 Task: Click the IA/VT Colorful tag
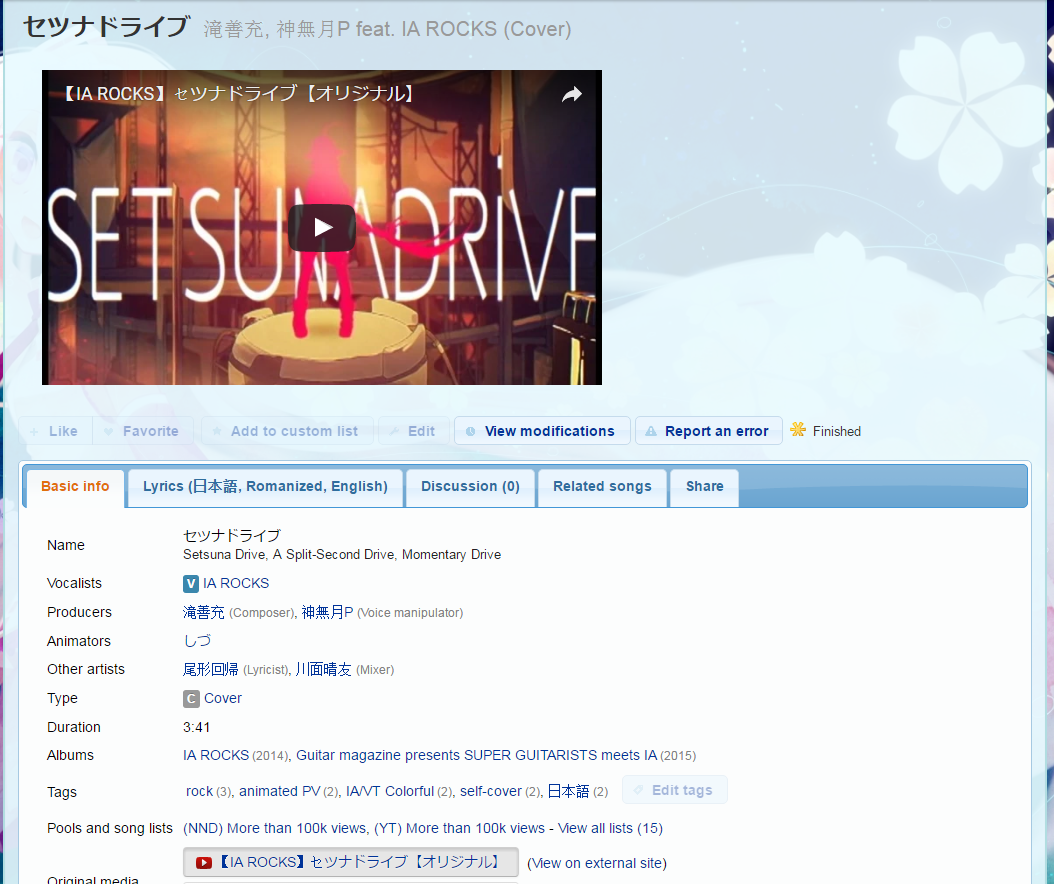[390, 791]
